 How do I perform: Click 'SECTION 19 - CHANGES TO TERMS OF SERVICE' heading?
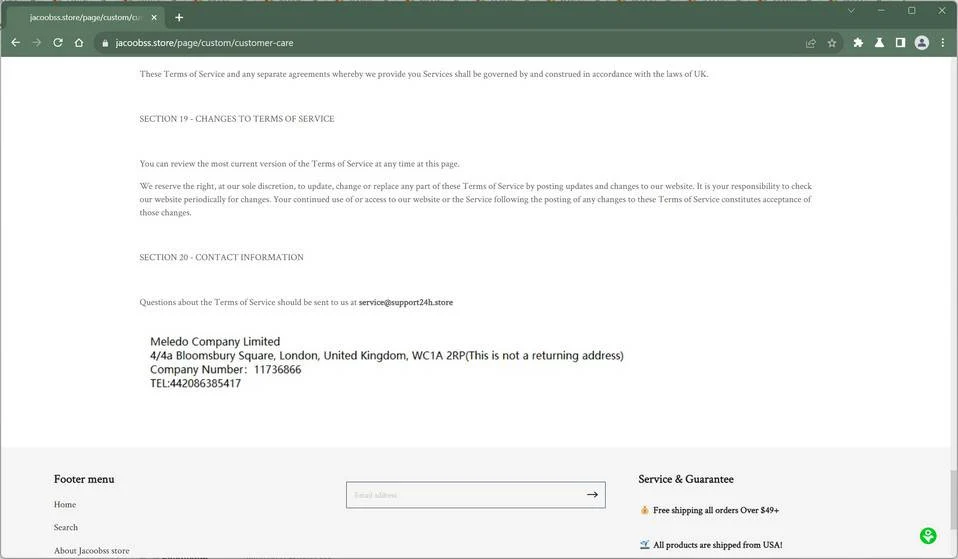(x=236, y=119)
